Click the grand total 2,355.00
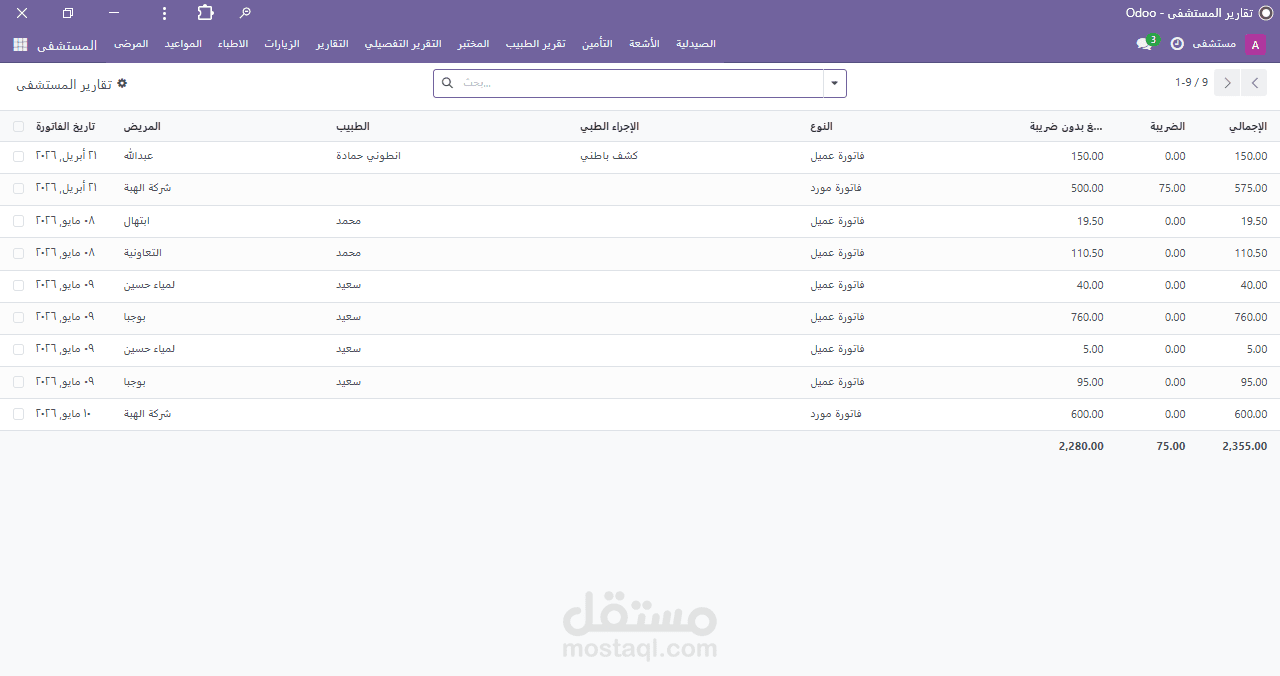This screenshot has width=1280, height=676. [1245, 447]
